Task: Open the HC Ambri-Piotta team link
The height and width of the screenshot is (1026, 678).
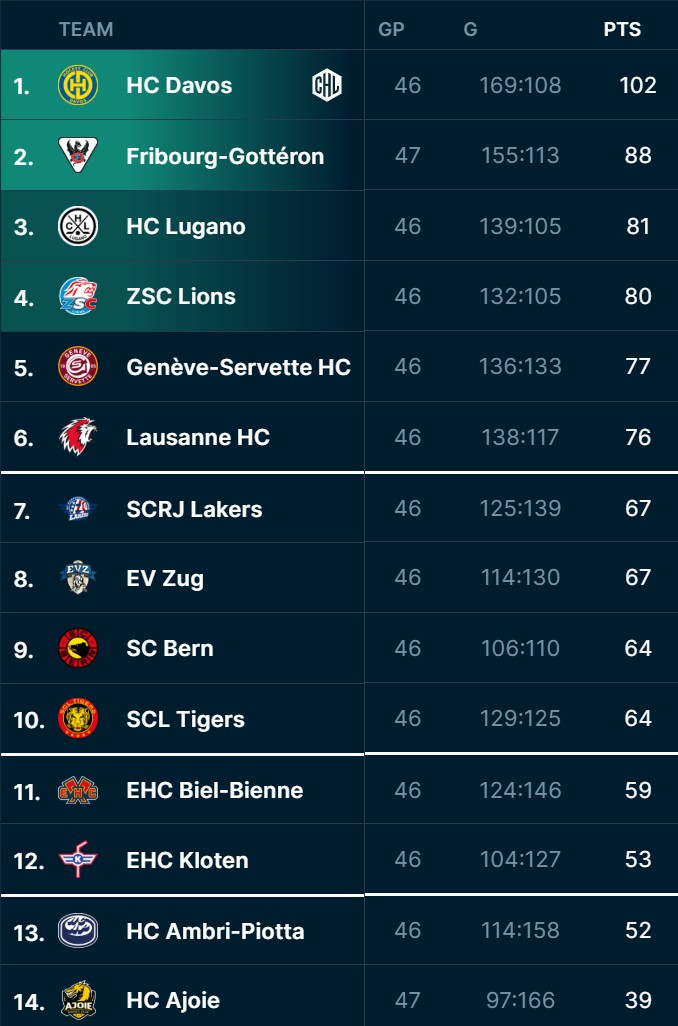Action: tap(215, 931)
